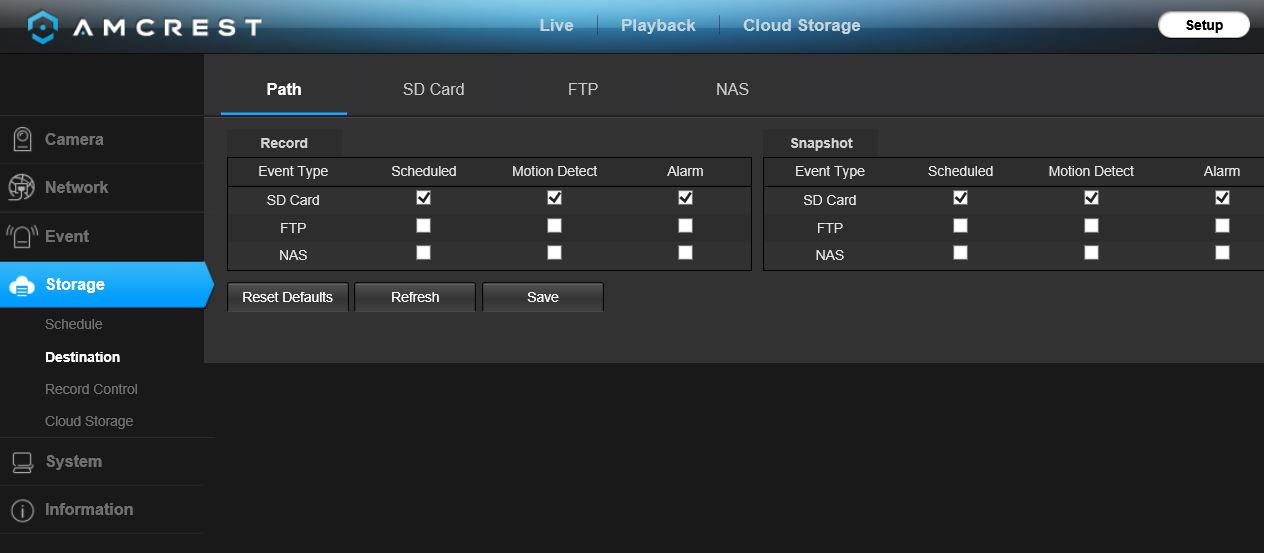This screenshot has height=553, width=1264.
Task: Collapse the Storage sidebar section
Action: pyautogui.click(x=106, y=285)
